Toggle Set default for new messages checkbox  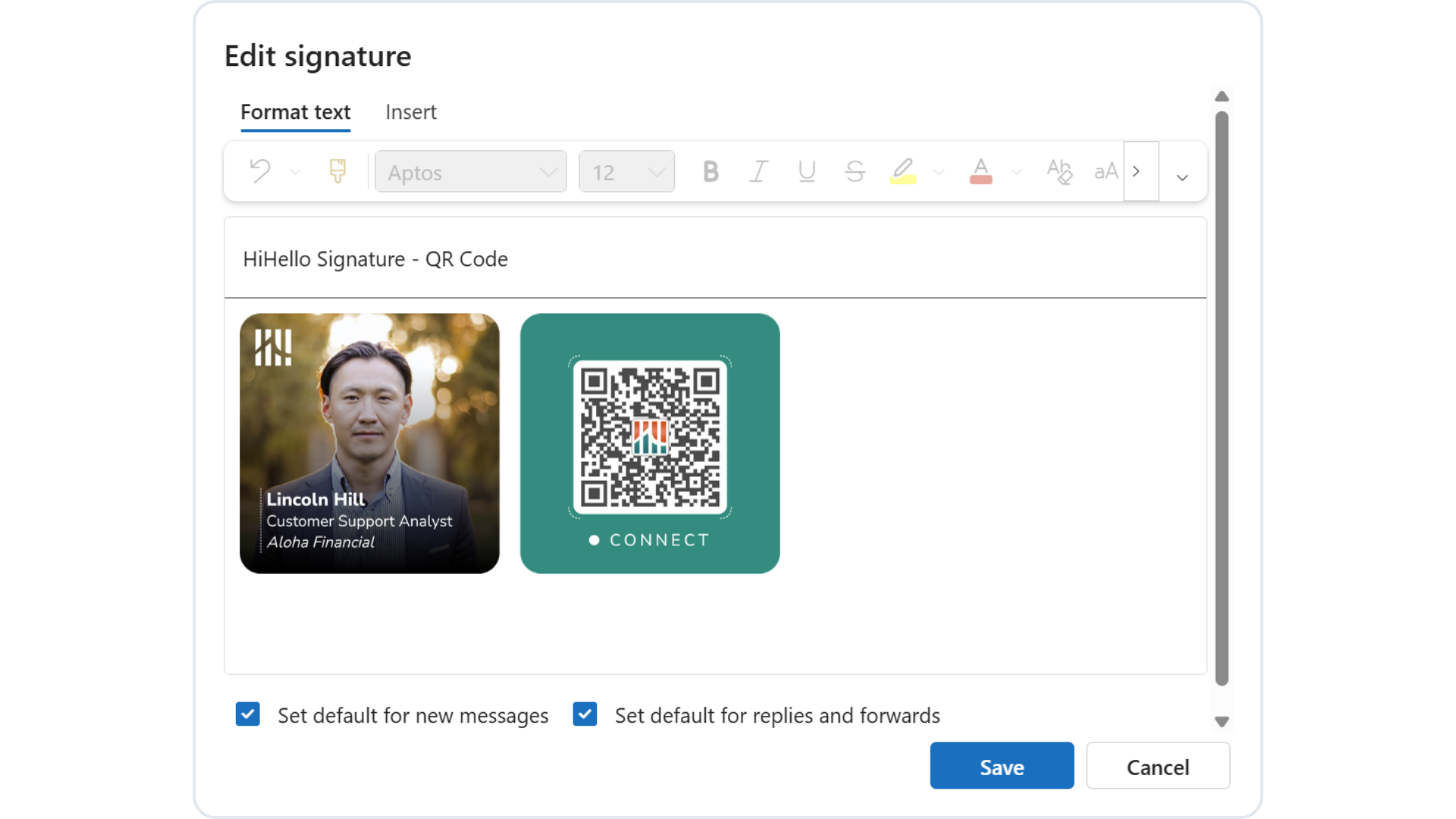[x=248, y=714]
